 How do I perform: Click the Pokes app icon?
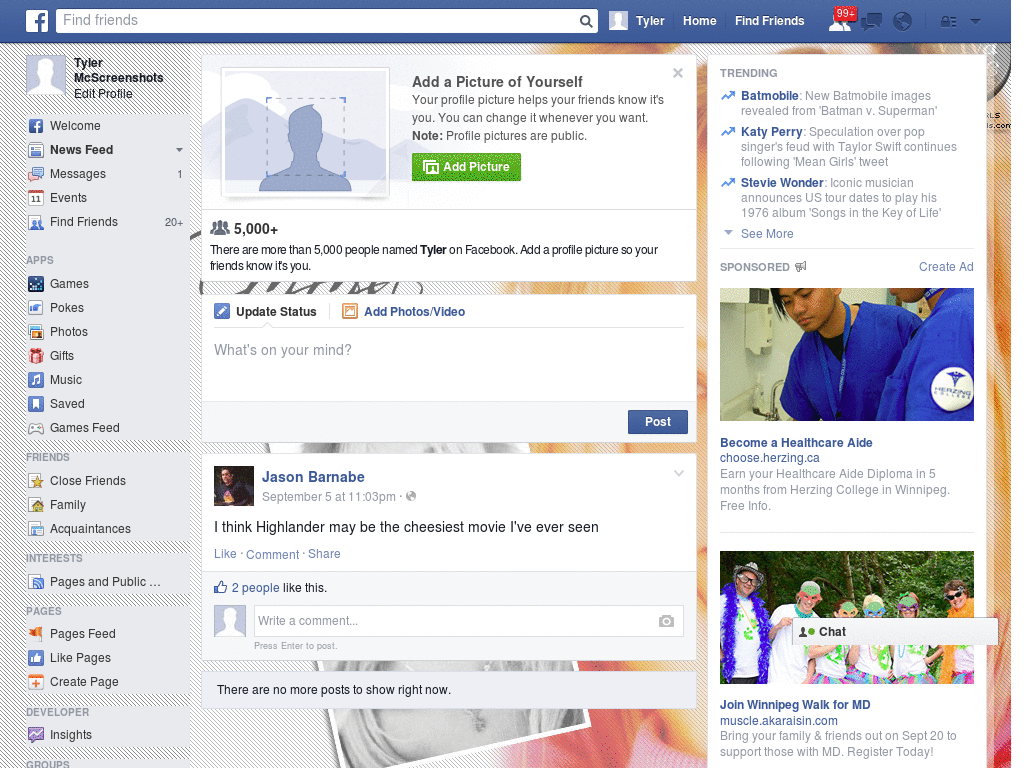pyautogui.click(x=36, y=308)
